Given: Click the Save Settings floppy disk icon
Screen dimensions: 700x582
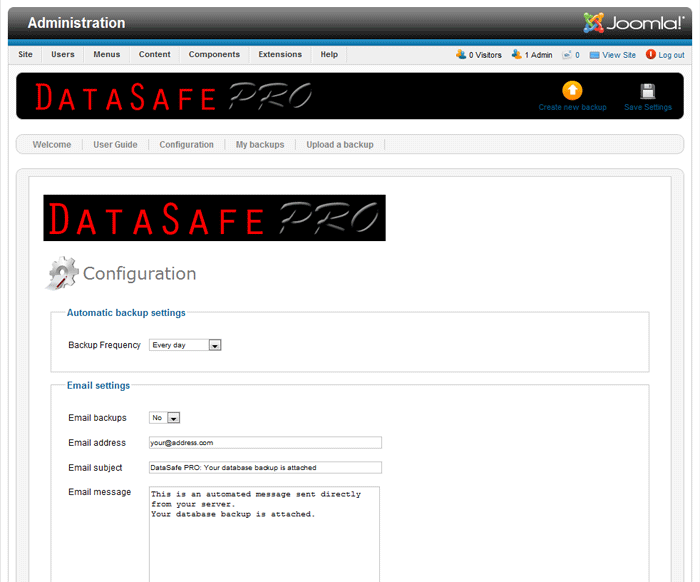Looking at the screenshot, I should point(647,91).
